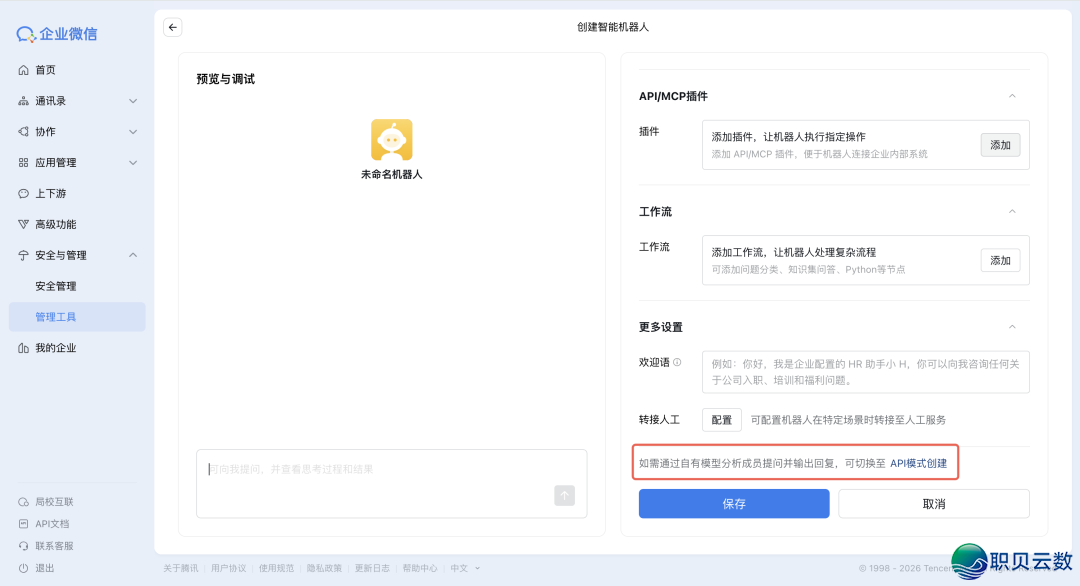The image size is (1080, 586).
Task: Select the 通讯录 contacts icon
Action: [x=22, y=100]
